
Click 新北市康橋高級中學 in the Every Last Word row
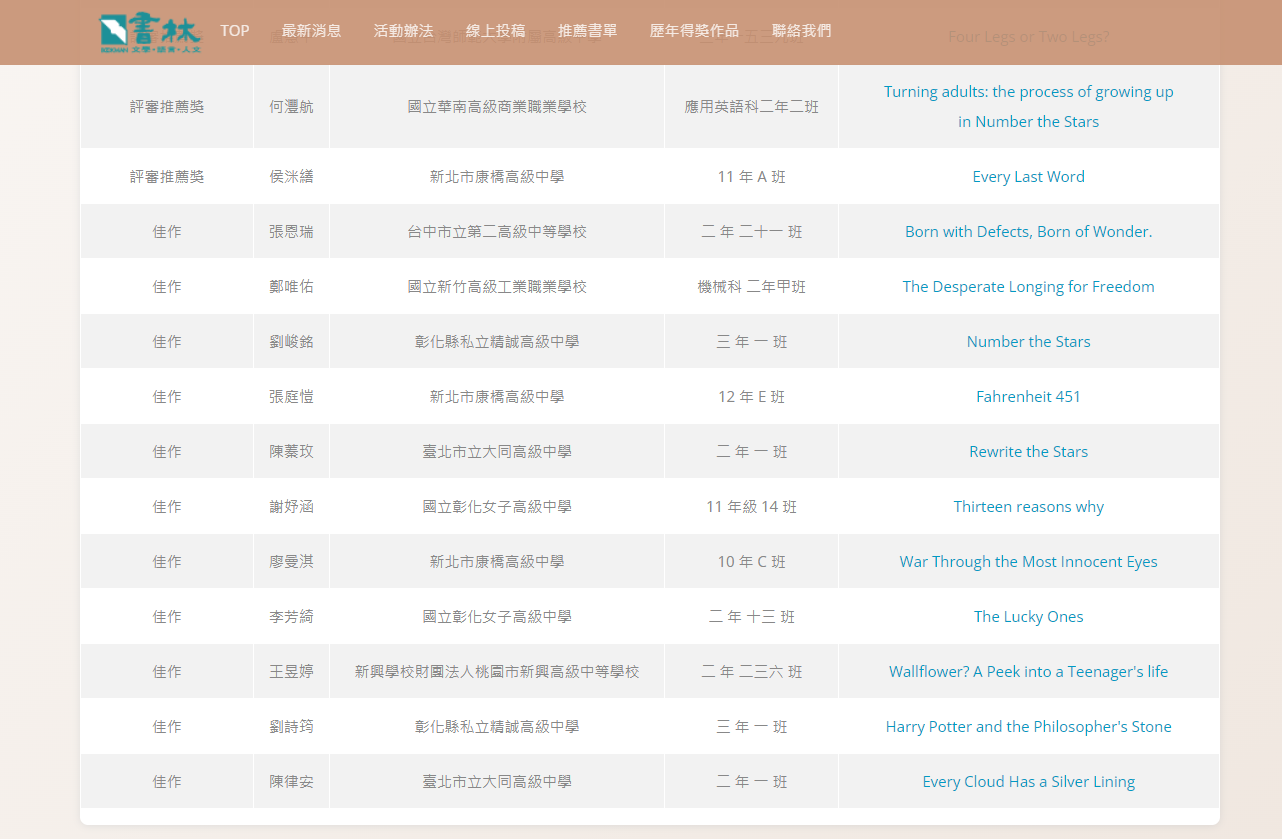[497, 177]
